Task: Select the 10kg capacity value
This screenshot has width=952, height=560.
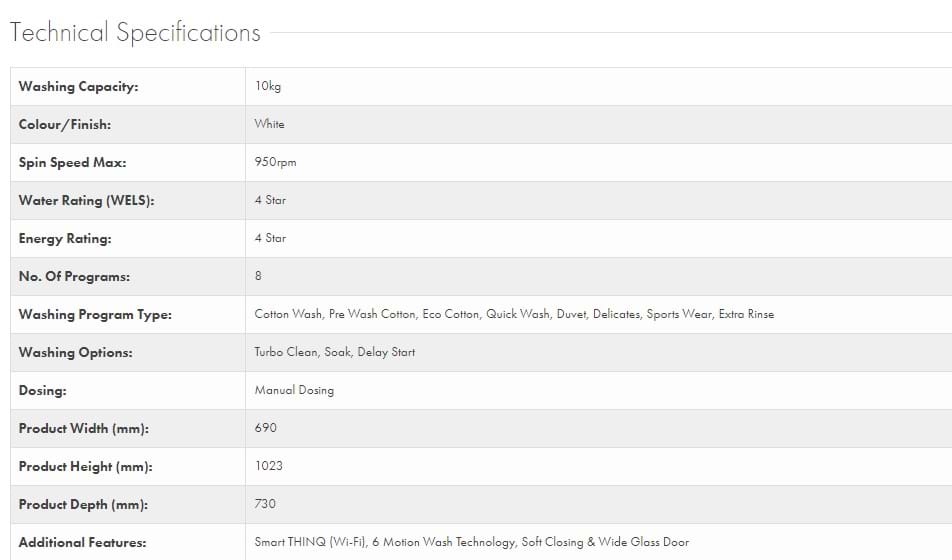Action: (x=268, y=87)
